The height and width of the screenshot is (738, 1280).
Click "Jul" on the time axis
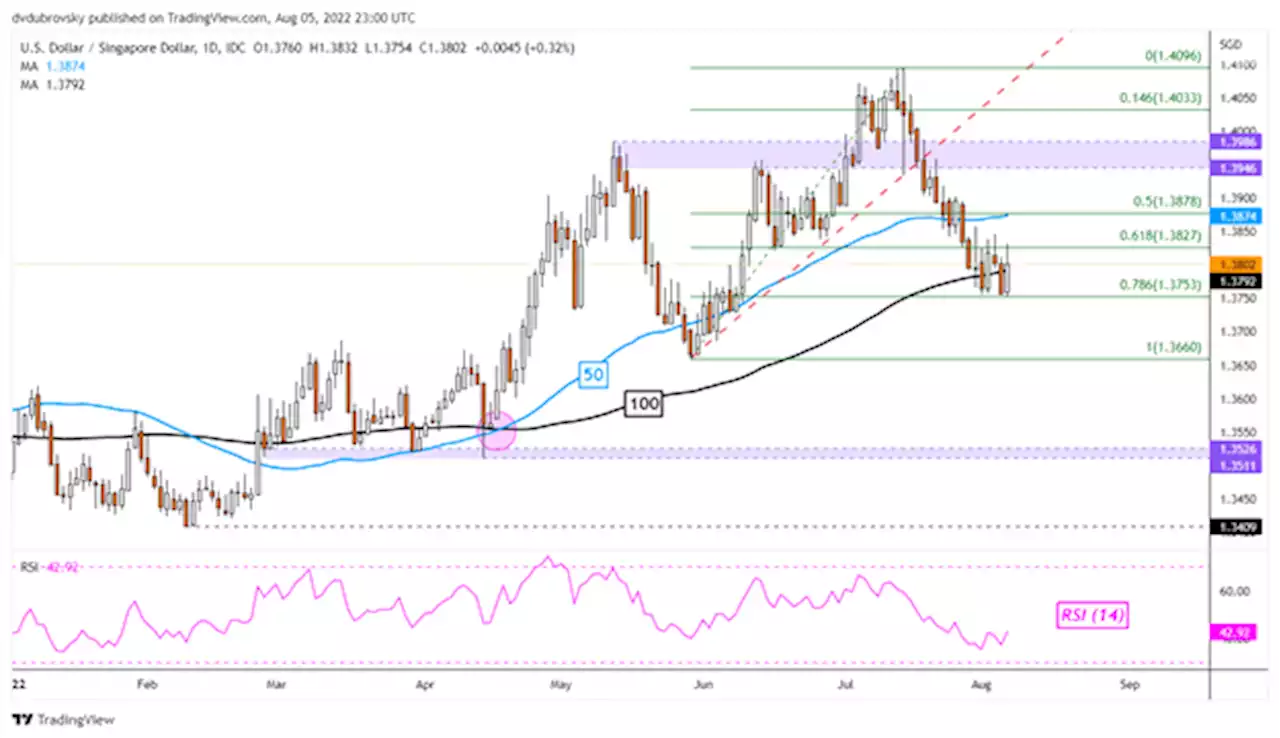(846, 685)
